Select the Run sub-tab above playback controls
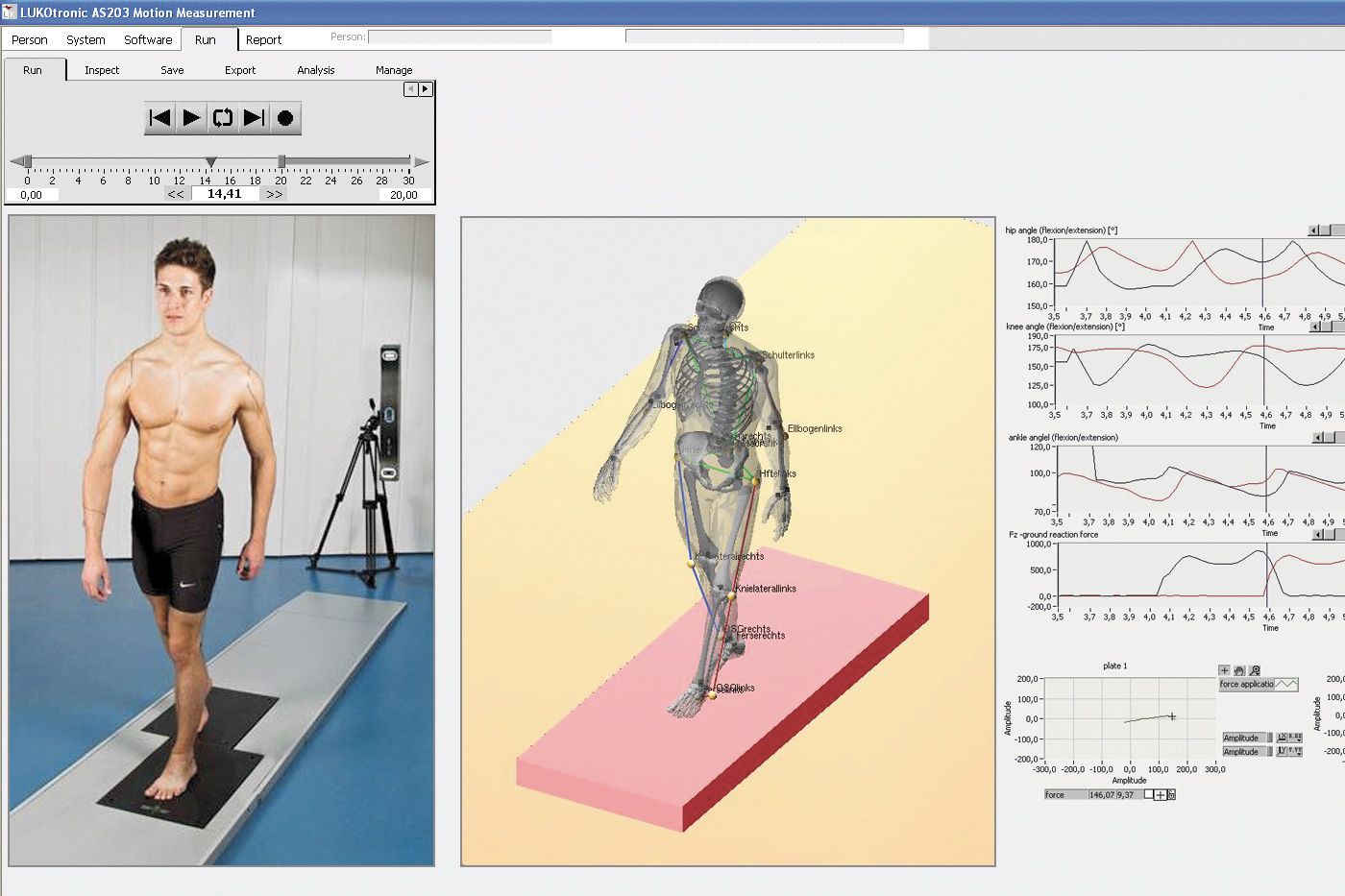Screen dimensions: 1345x896 (33, 70)
